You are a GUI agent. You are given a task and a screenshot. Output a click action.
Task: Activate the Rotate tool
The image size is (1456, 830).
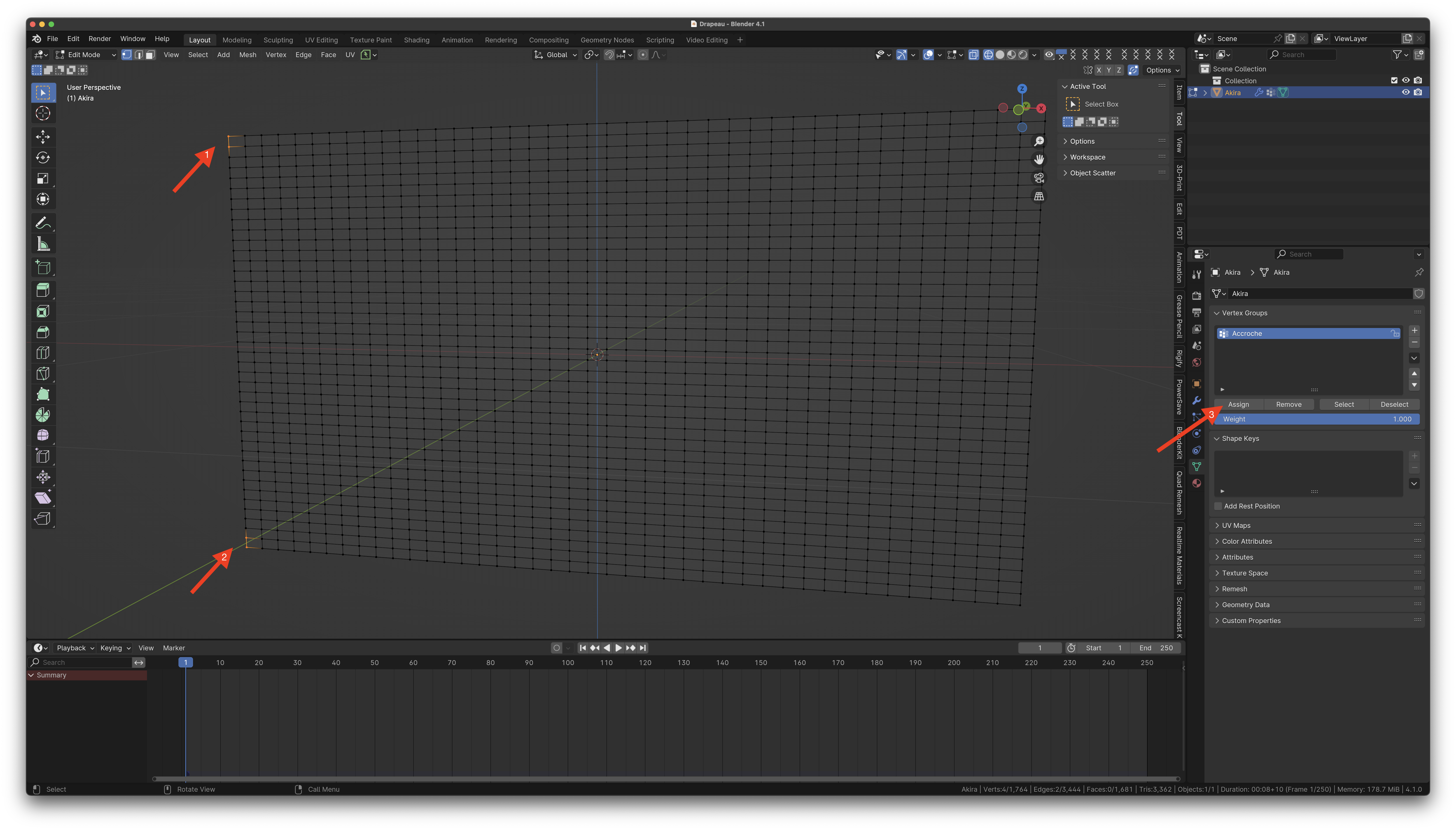43,158
